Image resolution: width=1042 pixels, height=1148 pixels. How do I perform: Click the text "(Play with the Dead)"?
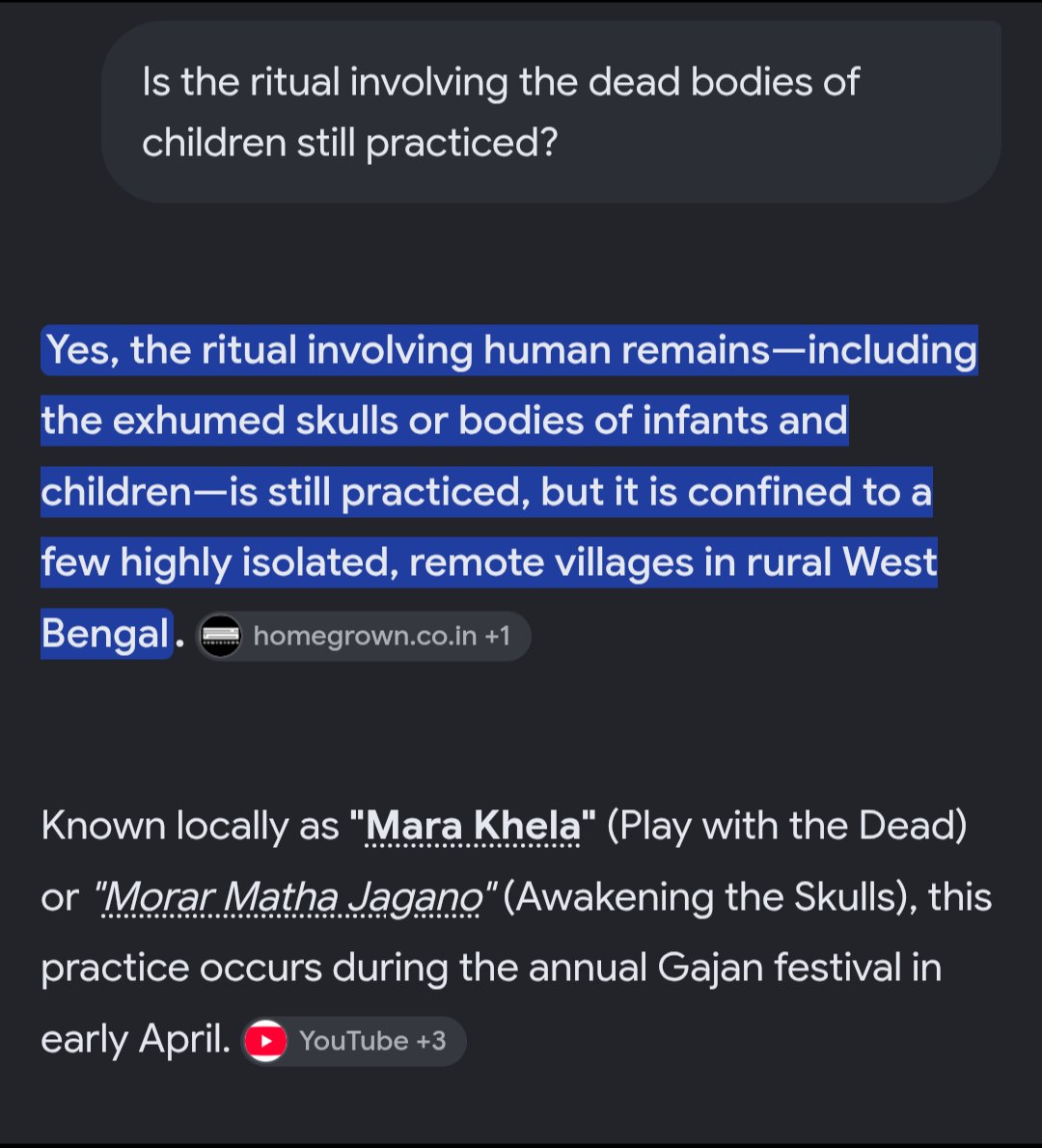tap(787, 826)
